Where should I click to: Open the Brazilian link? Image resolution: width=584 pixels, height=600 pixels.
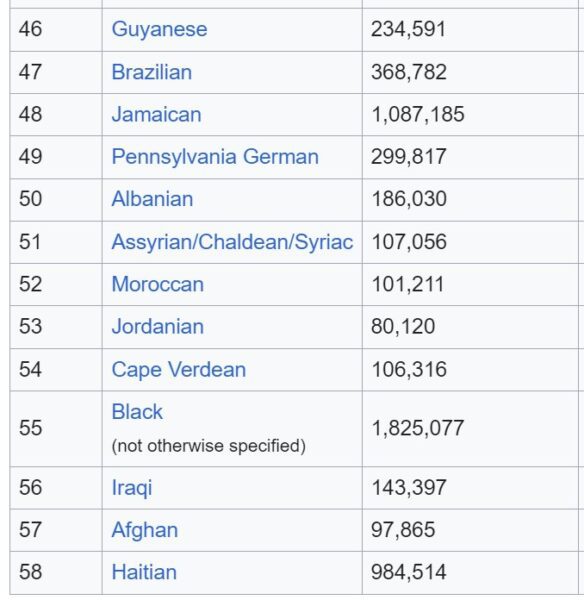pyautogui.click(x=152, y=72)
